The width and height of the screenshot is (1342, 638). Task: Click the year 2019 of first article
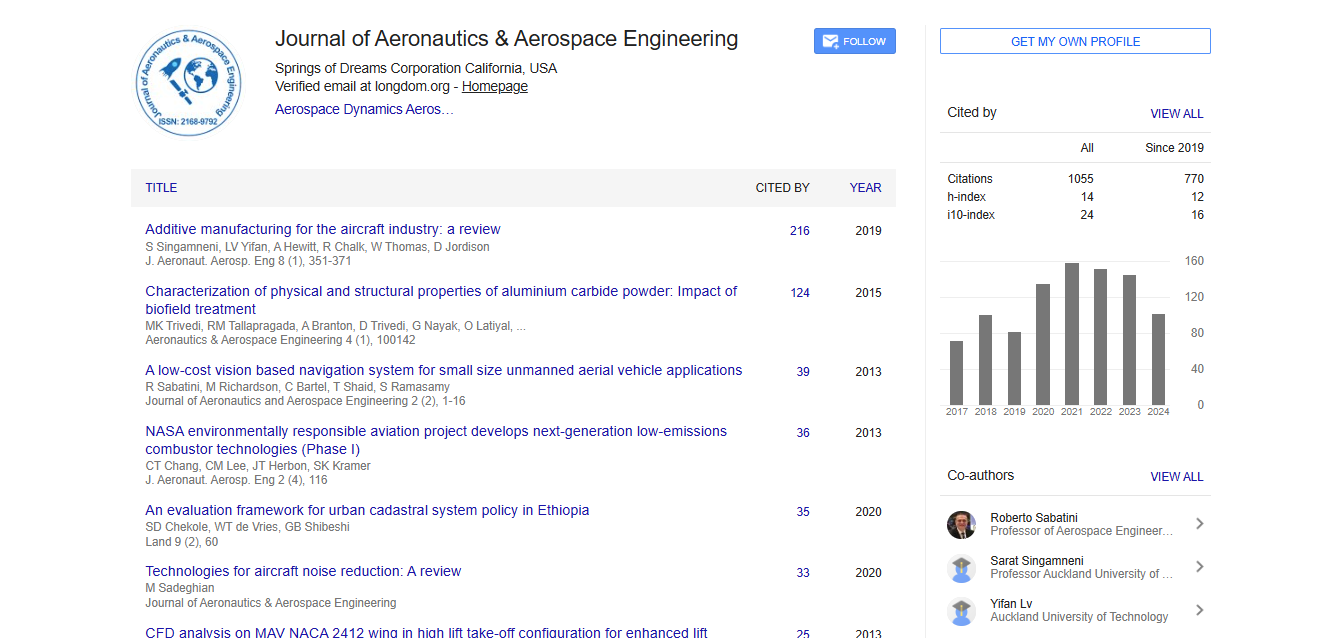868,231
